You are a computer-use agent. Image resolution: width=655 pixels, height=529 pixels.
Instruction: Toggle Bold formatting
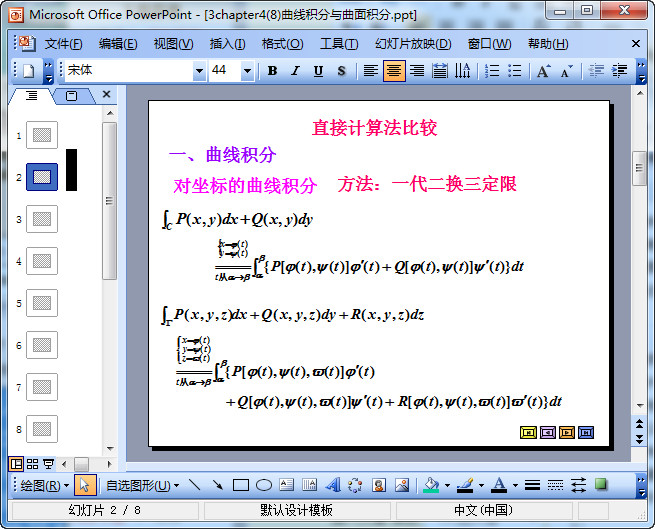pos(272,71)
